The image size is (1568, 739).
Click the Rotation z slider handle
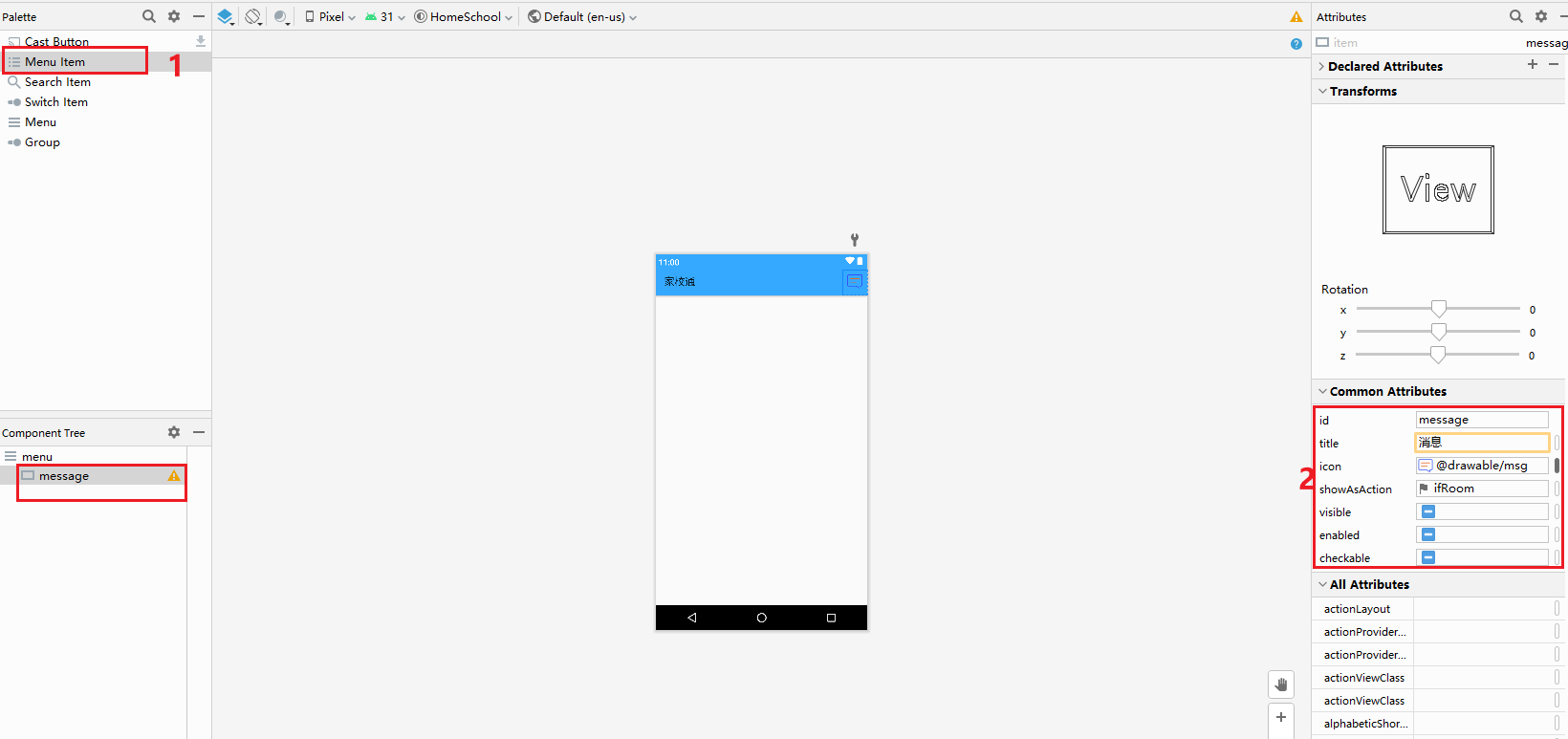pyautogui.click(x=1438, y=355)
